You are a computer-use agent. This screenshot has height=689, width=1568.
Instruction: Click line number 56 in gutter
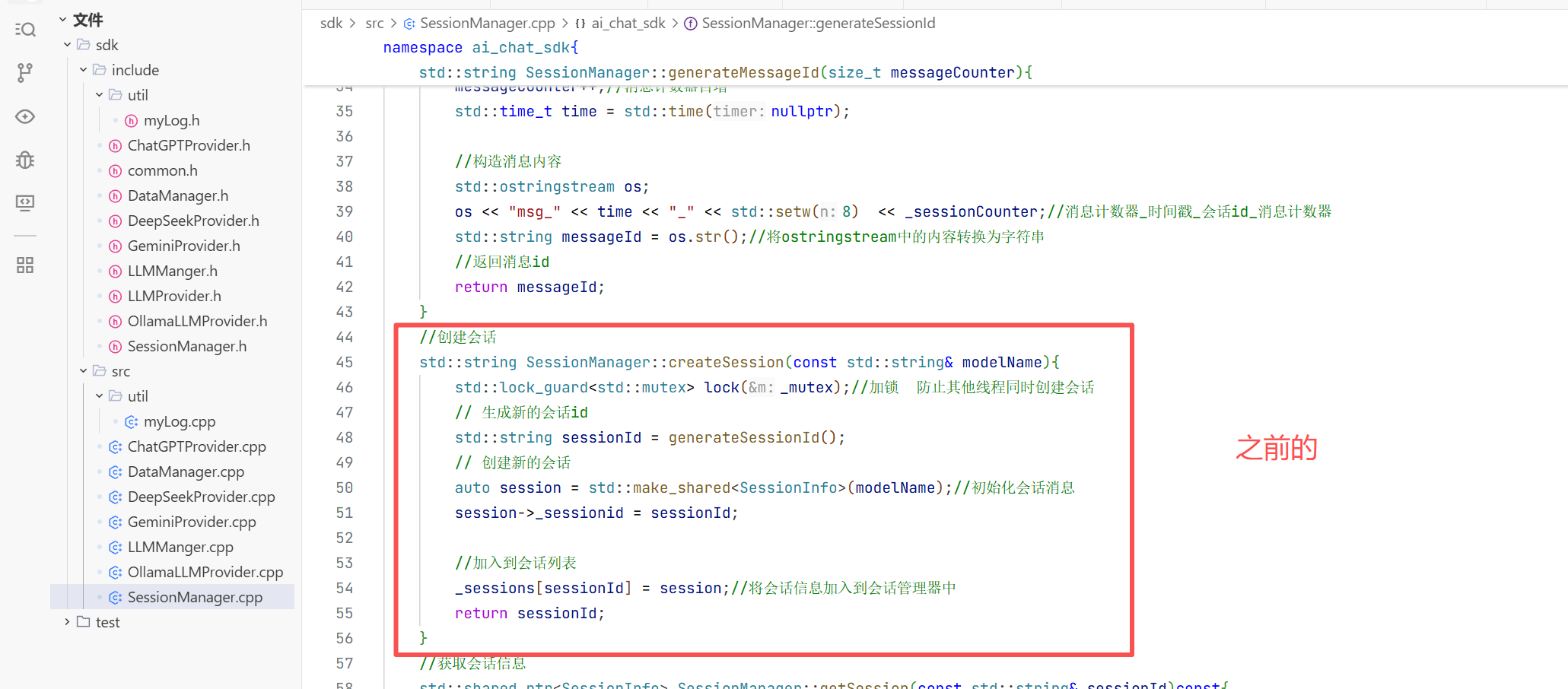pyautogui.click(x=345, y=638)
